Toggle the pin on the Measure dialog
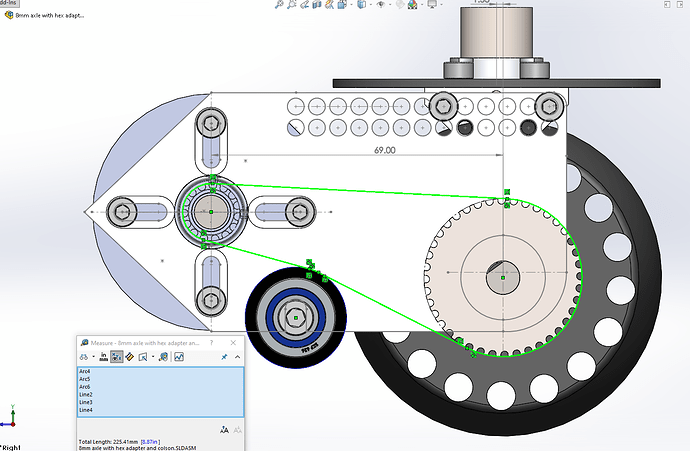This screenshot has width=690, height=451. point(223,356)
